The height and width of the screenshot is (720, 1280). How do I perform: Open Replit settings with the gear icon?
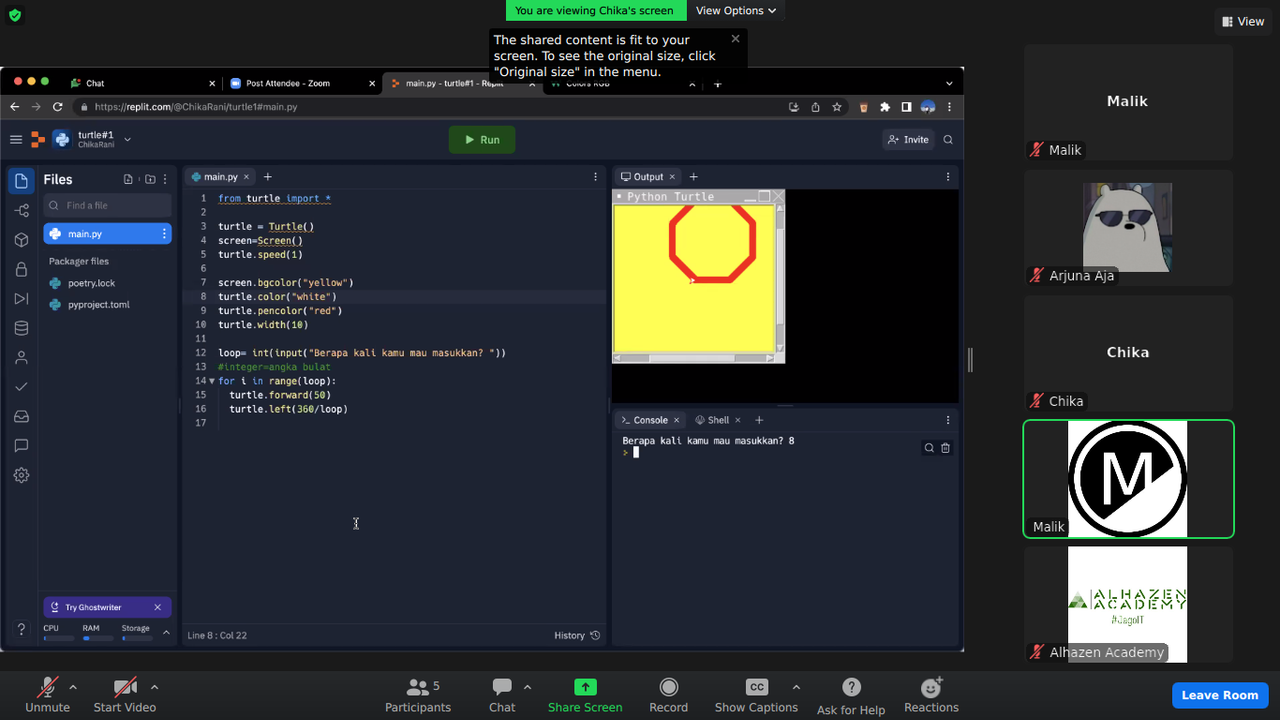(x=21, y=475)
